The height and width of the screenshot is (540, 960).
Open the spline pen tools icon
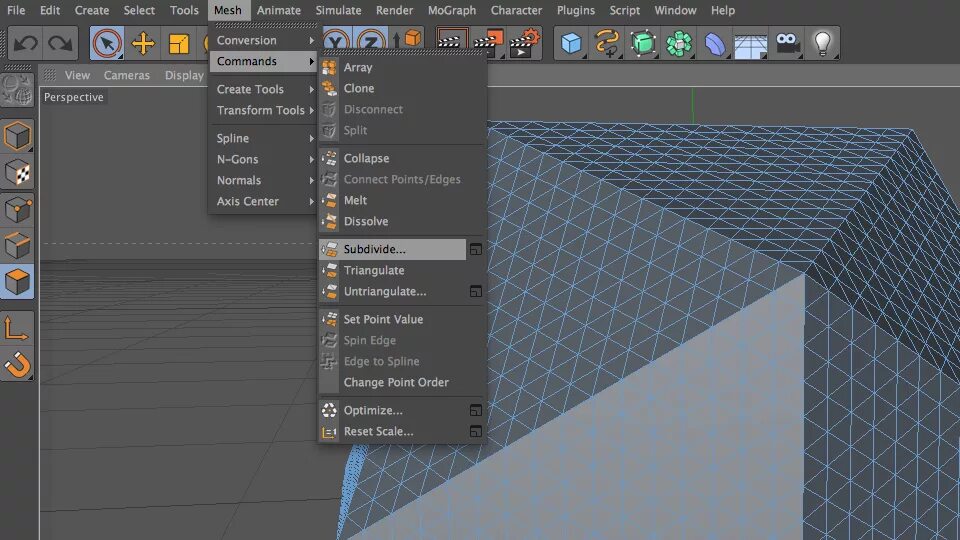[607, 43]
